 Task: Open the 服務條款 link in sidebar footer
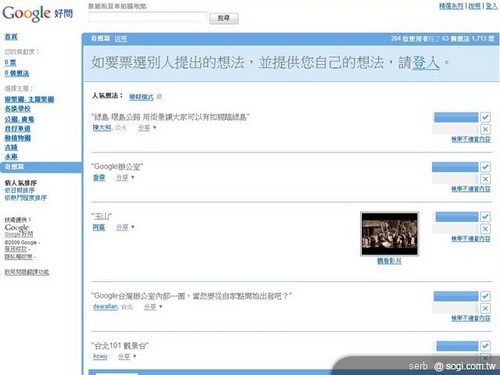pyautogui.click(x=15, y=249)
